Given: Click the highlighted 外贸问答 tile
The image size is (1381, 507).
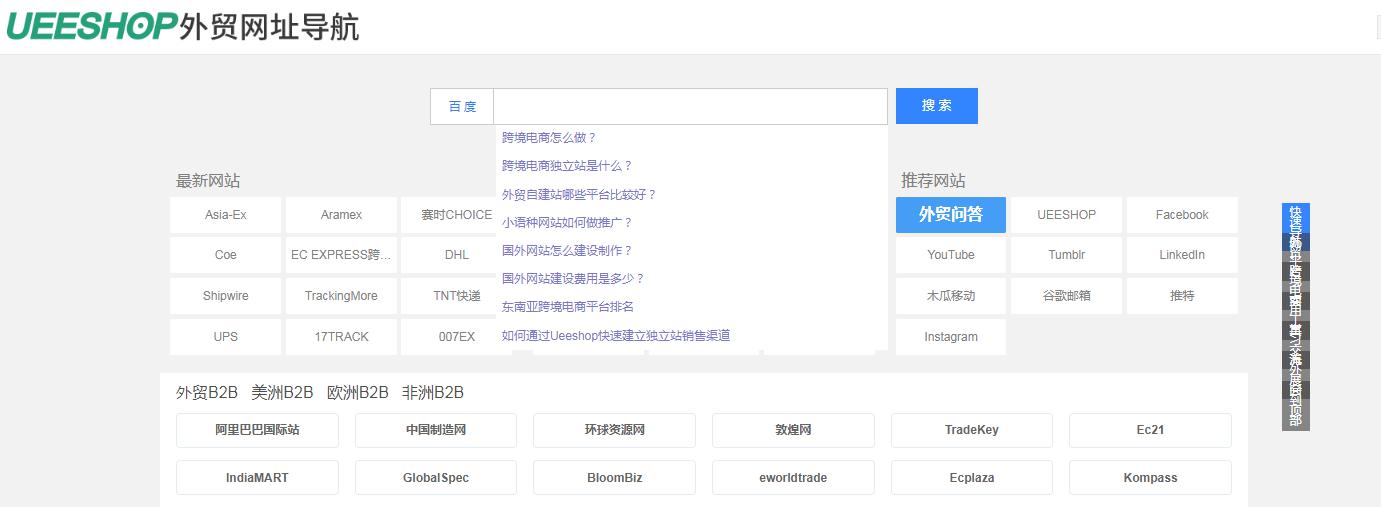Looking at the screenshot, I should 951,215.
